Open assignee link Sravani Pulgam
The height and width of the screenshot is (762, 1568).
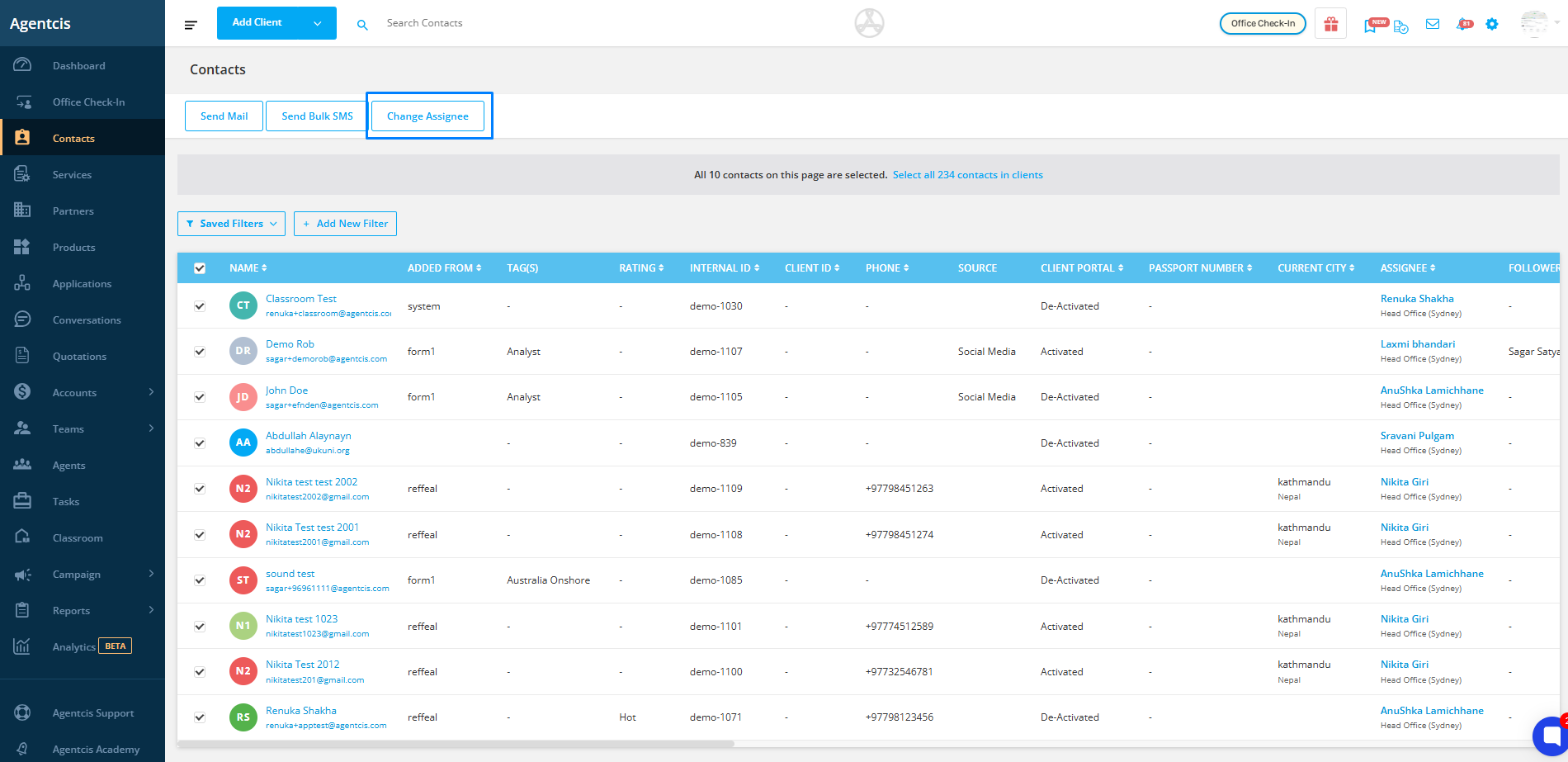click(x=1417, y=436)
